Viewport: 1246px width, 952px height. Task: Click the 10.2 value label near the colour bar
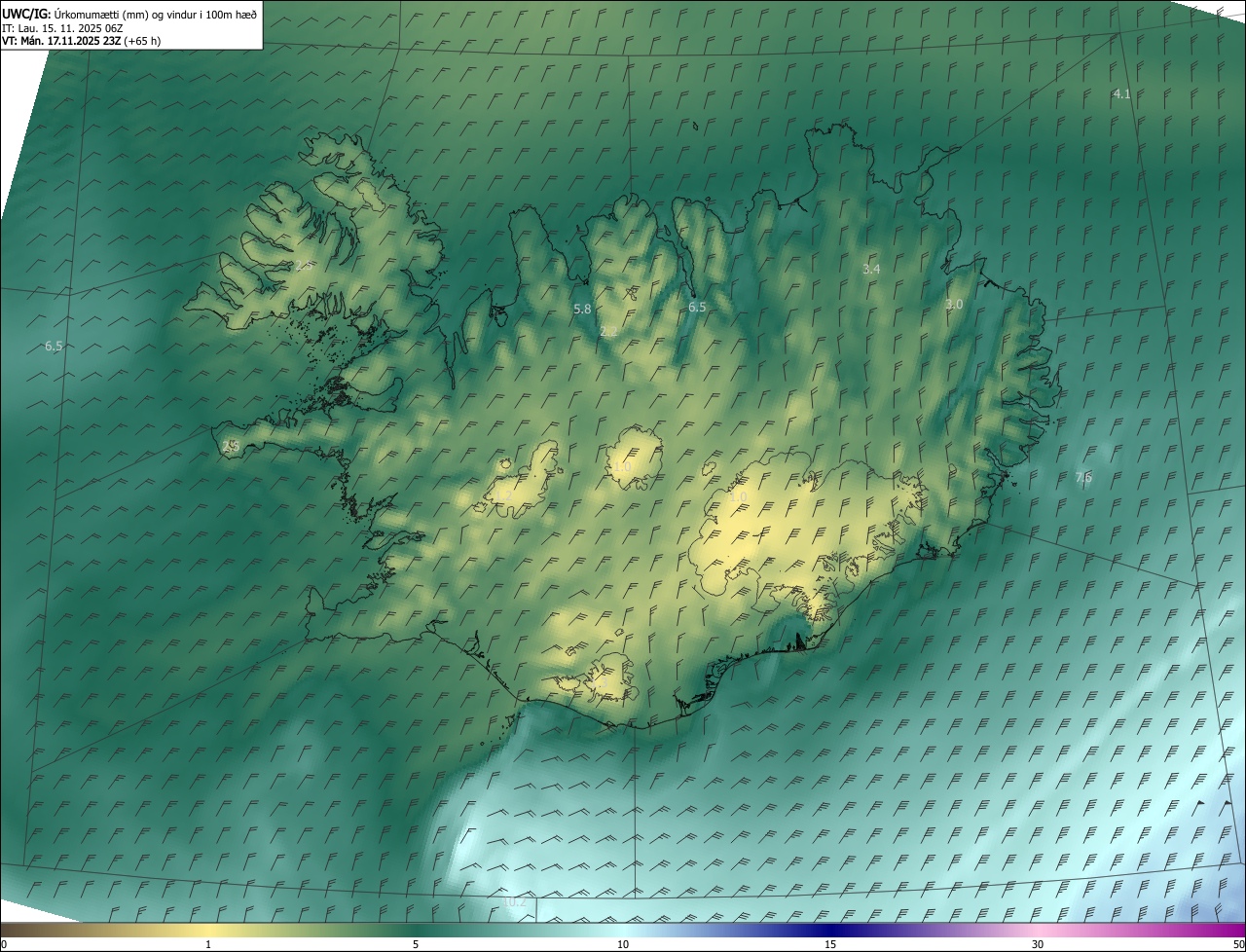(515, 902)
